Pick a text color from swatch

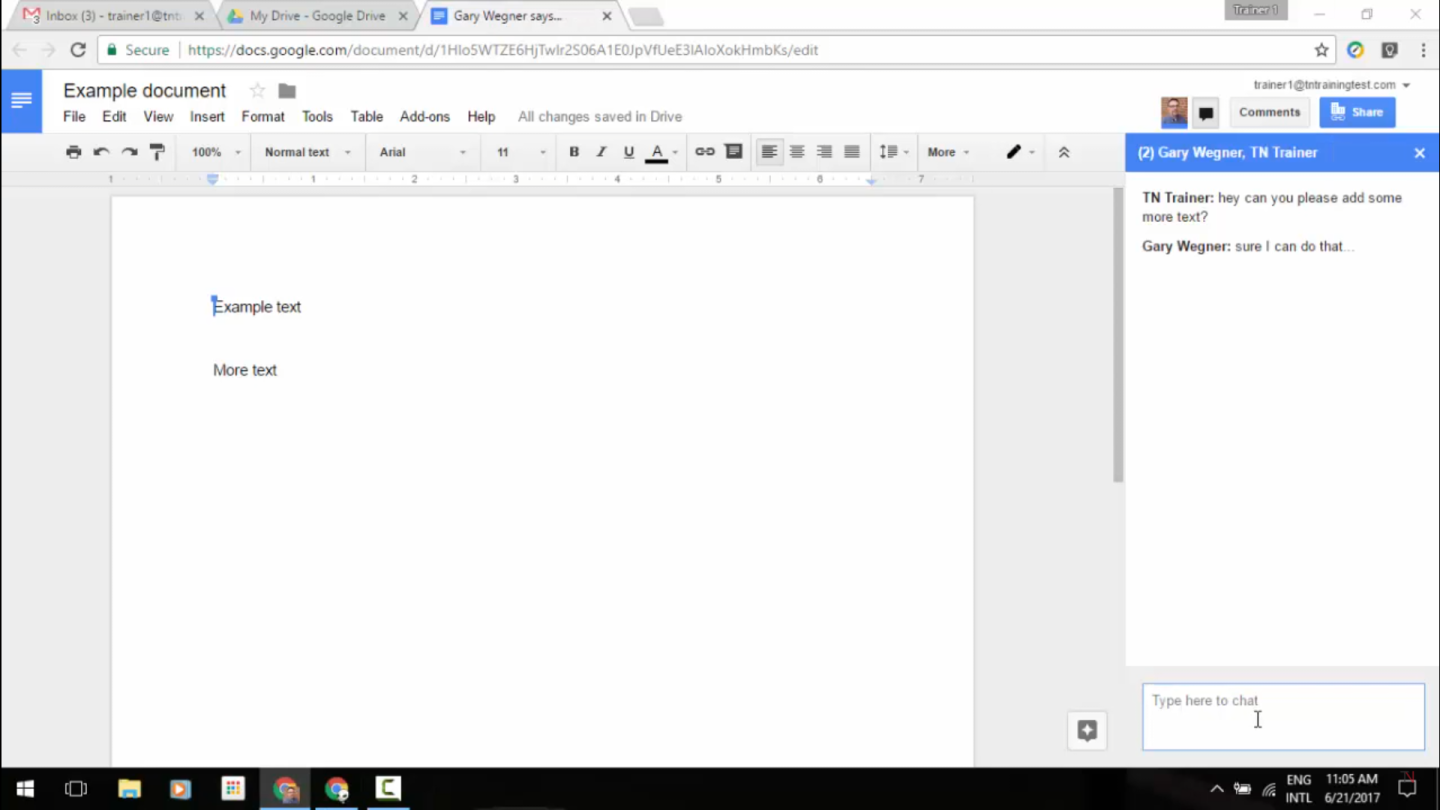pos(657,152)
